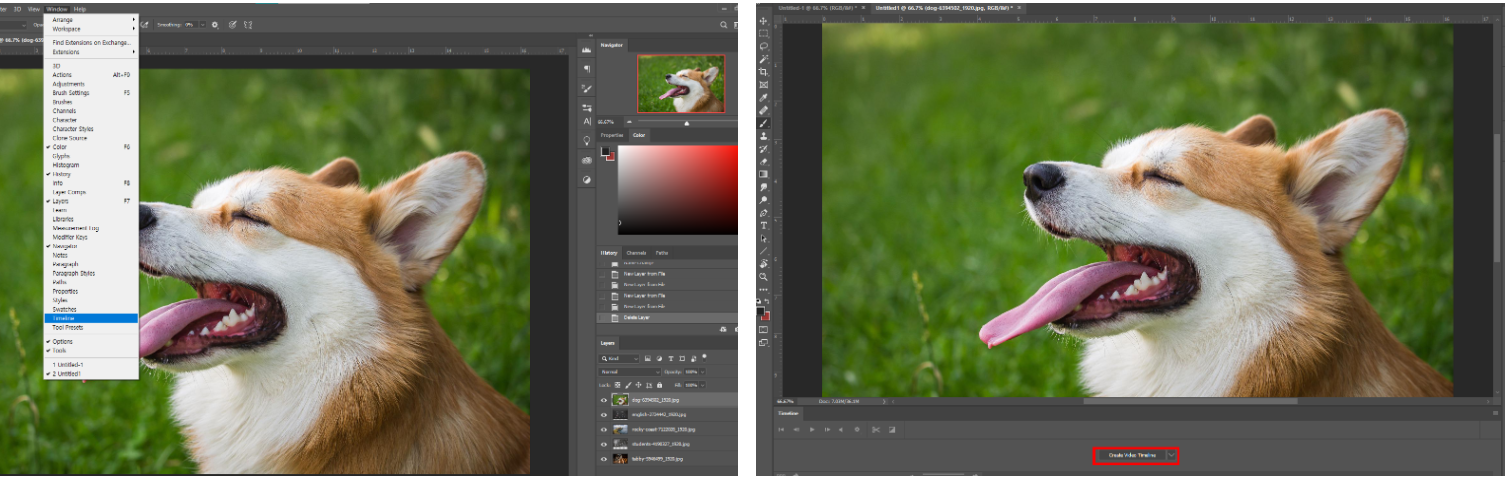1505x479 pixels.
Task: Go to first frame in Timeline controls
Action: (781, 430)
